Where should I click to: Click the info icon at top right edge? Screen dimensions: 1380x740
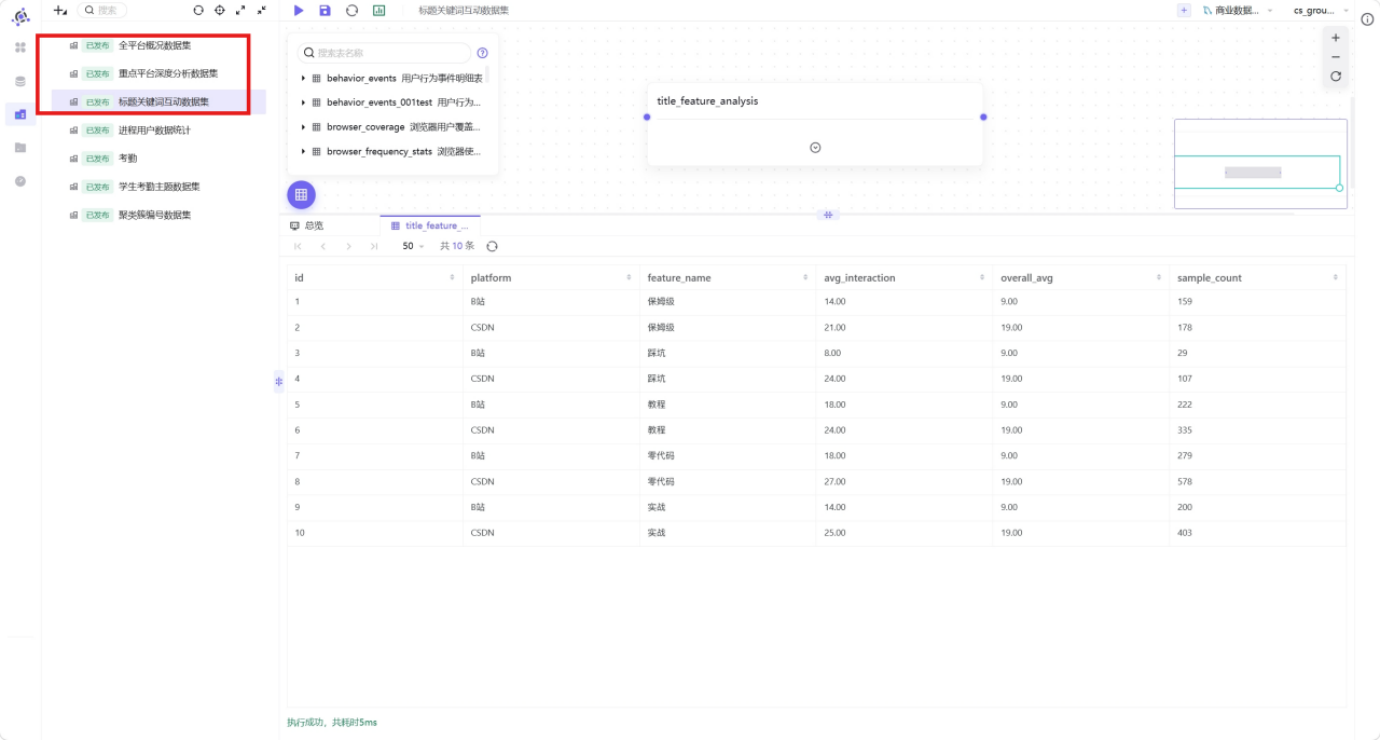[x=1367, y=19]
